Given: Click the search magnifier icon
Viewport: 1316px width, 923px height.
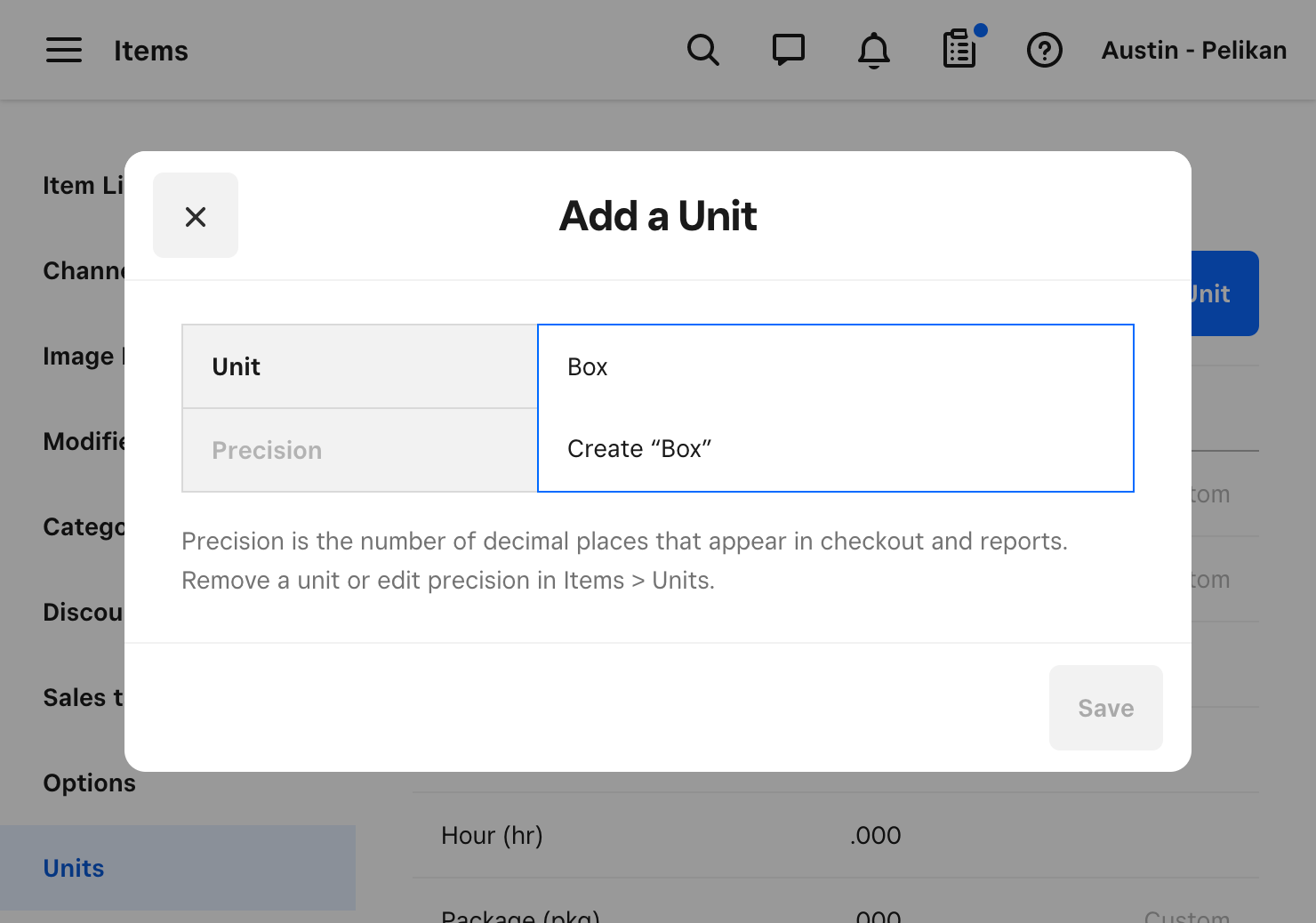Looking at the screenshot, I should [x=702, y=51].
